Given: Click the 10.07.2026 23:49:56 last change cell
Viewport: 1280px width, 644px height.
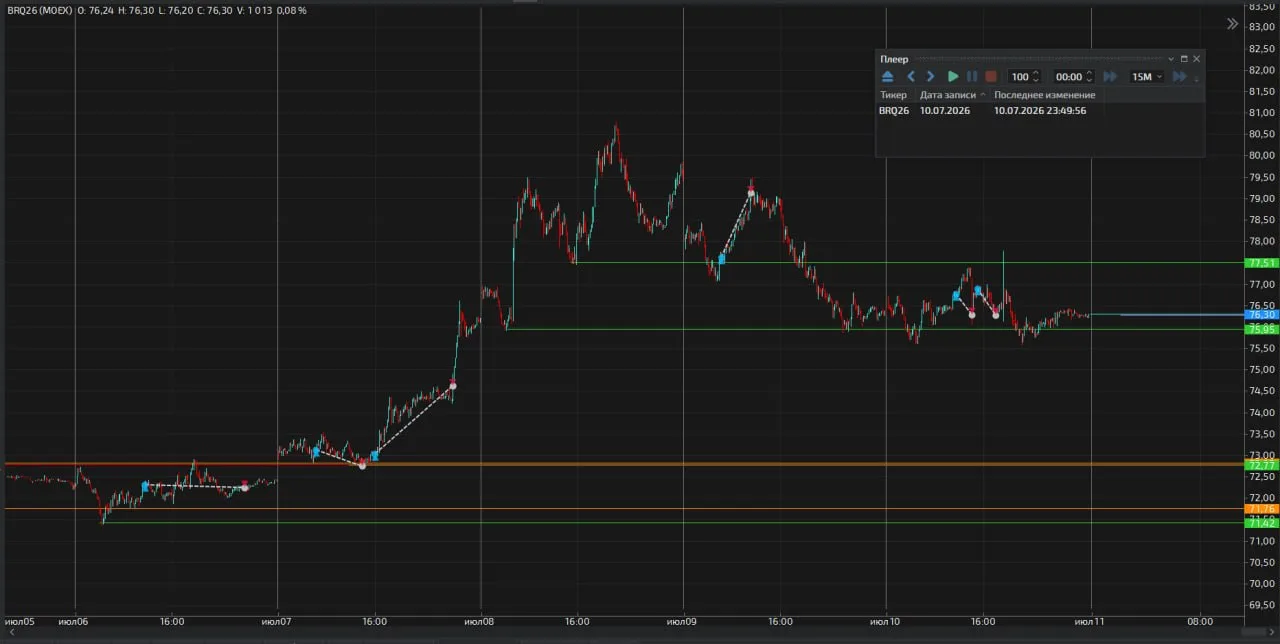Looking at the screenshot, I should (1040, 110).
